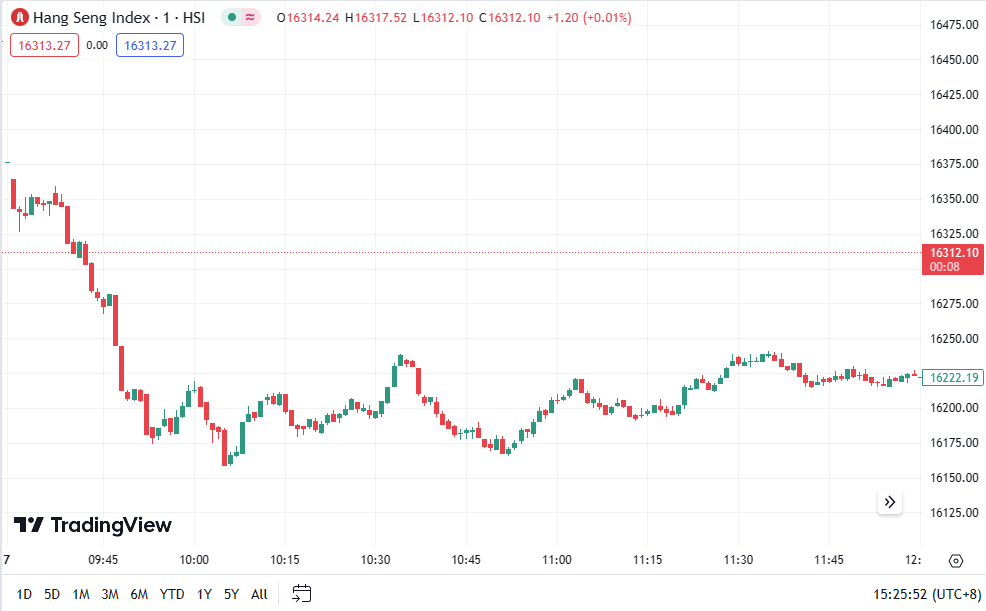Image resolution: width=986 pixels, height=611 pixels.
Task: Switch to the 6M time range
Action: click(x=139, y=594)
